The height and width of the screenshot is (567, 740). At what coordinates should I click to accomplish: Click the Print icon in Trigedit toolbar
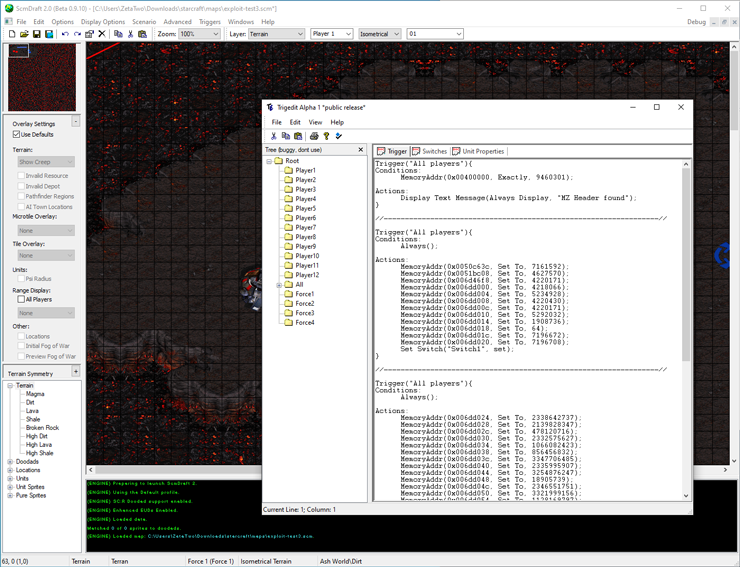tap(314, 136)
